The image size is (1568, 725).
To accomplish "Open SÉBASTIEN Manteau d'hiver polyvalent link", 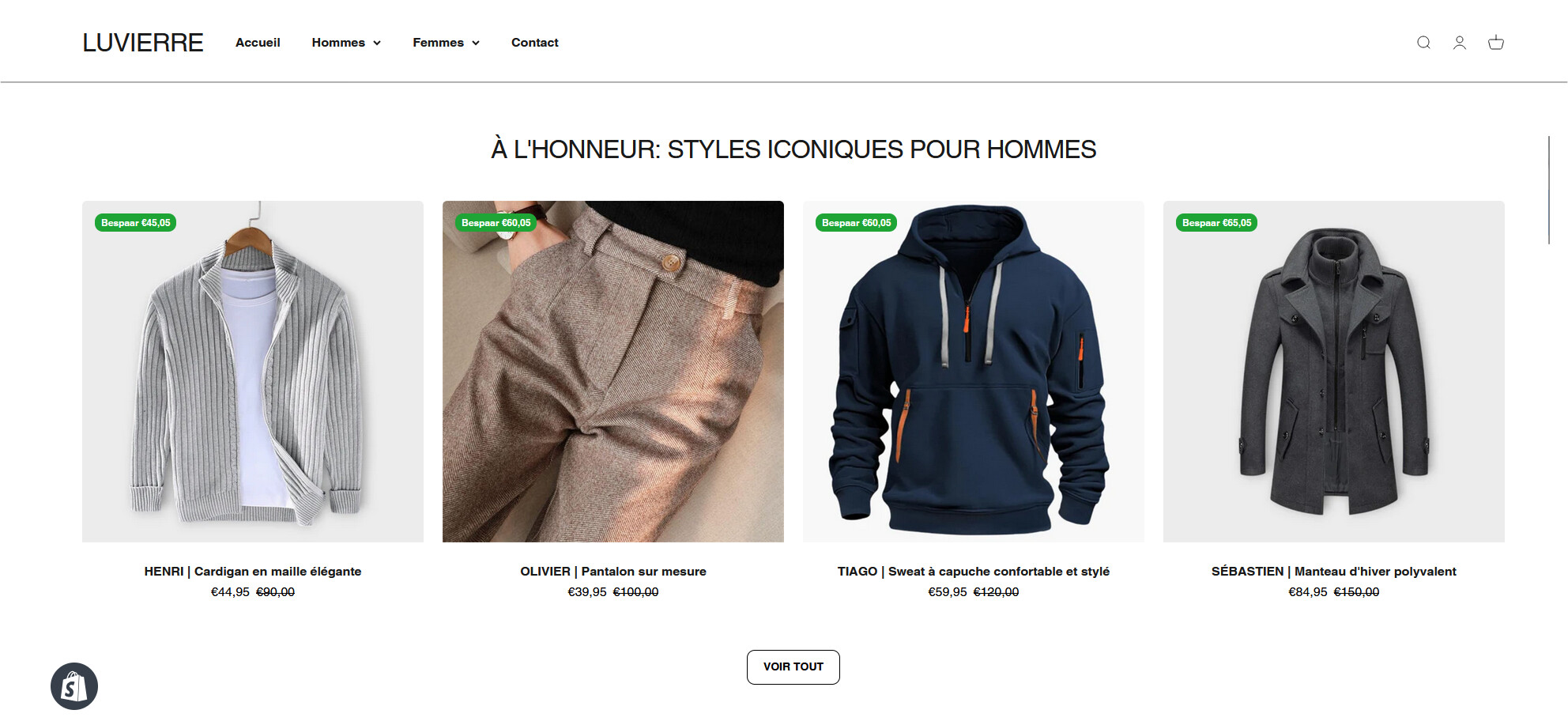I will 1334,572.
